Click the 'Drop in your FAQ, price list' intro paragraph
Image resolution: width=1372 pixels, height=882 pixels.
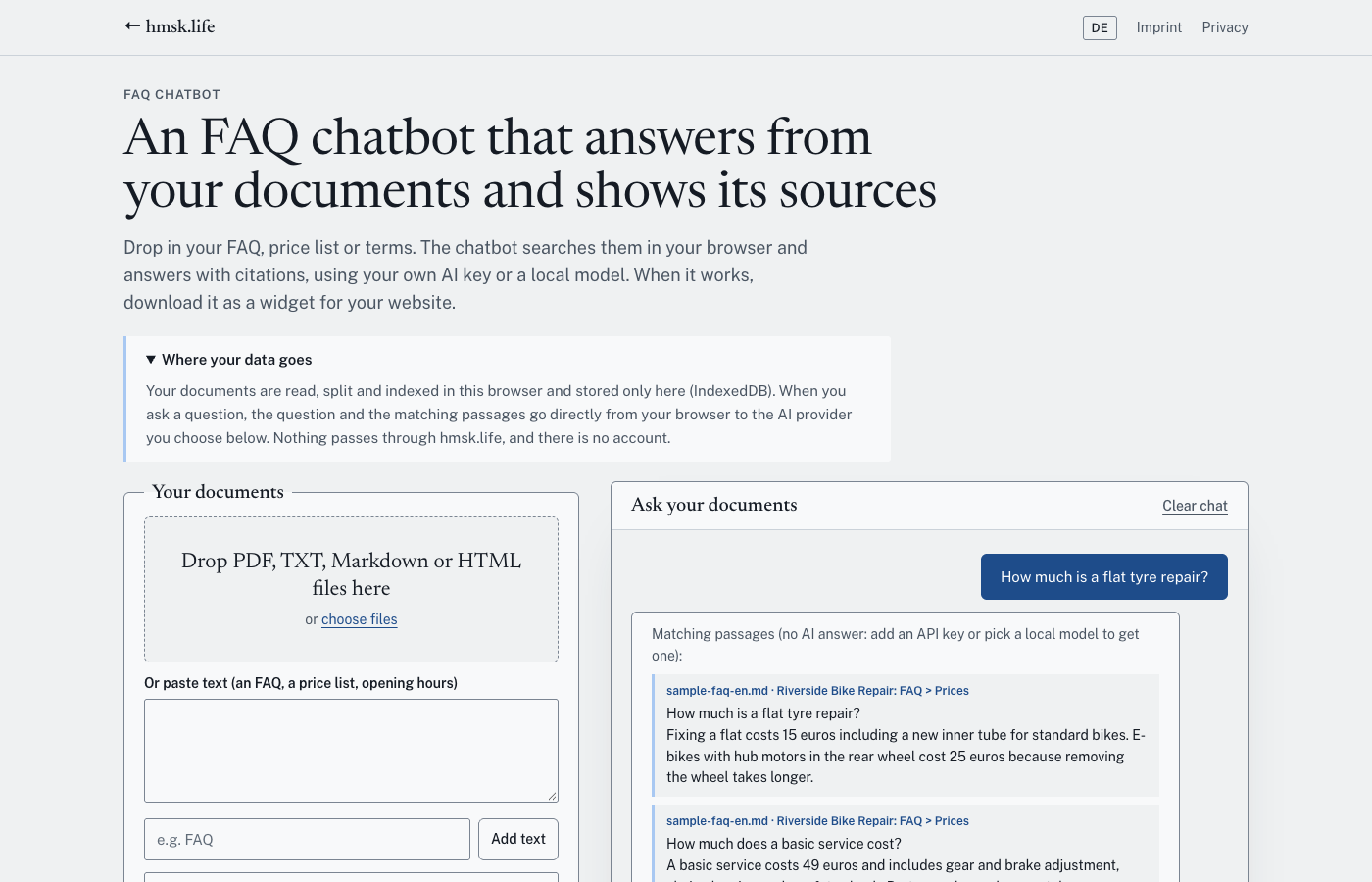465,275
